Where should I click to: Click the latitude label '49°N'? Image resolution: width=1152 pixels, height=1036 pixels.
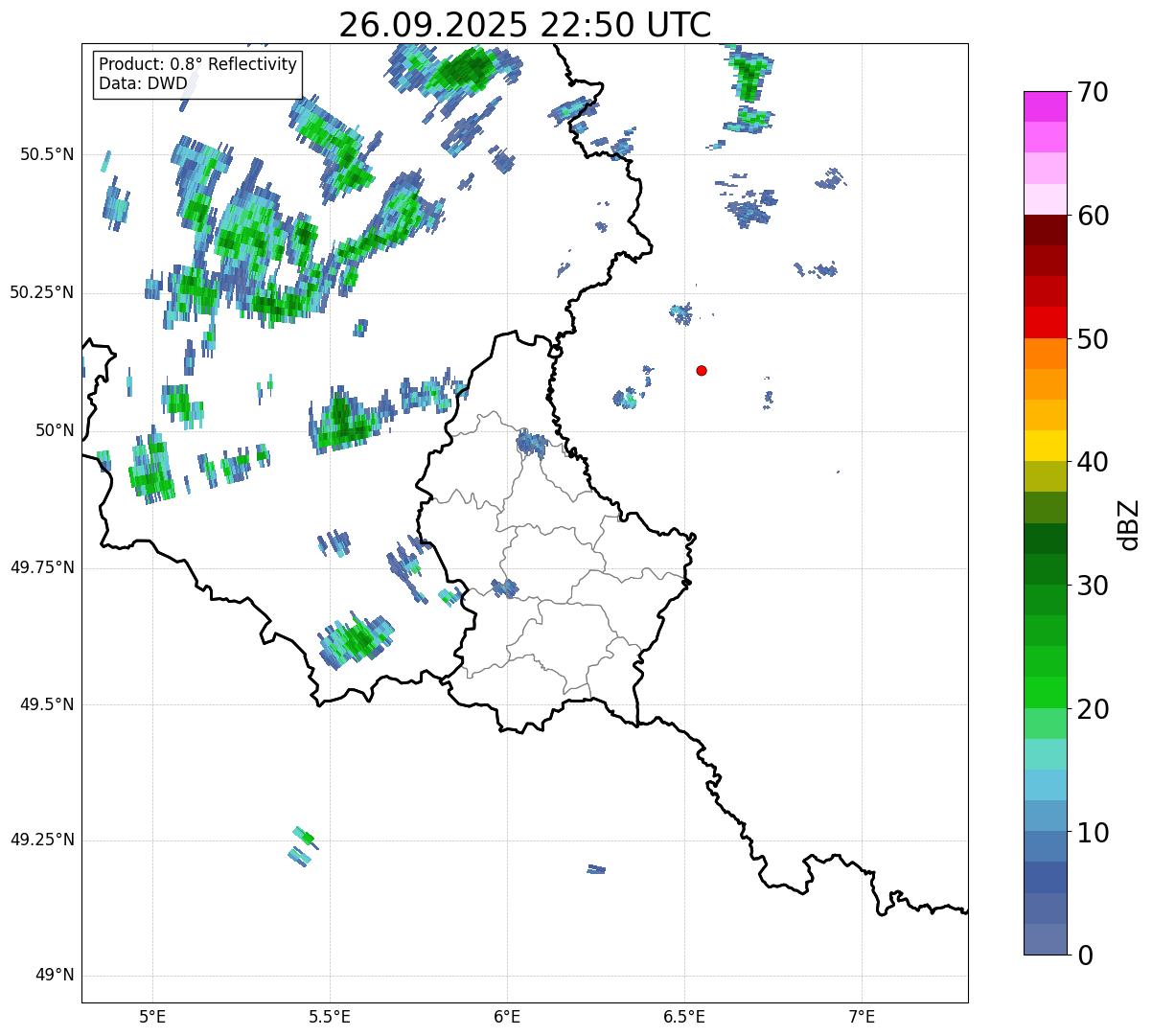tap(55, 976)
